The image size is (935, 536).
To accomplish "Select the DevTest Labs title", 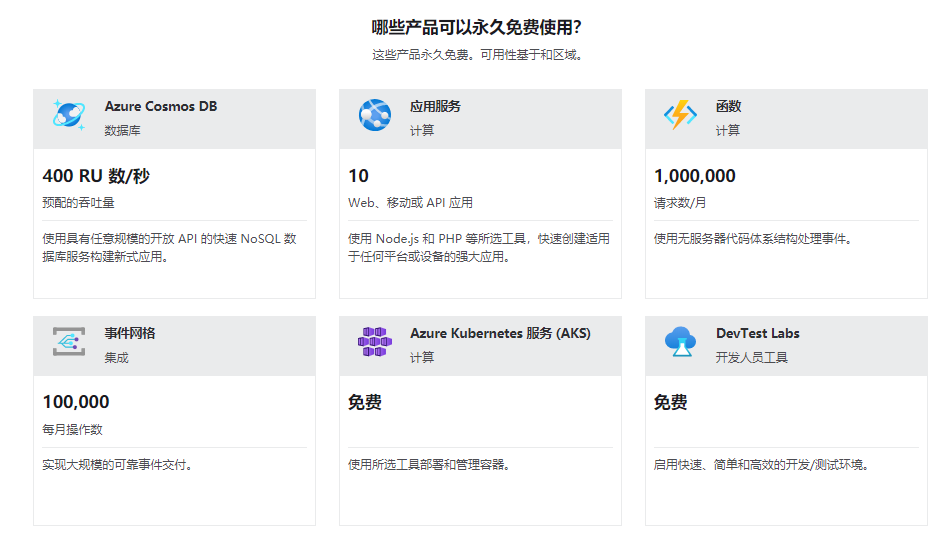I will click(757, 333).
